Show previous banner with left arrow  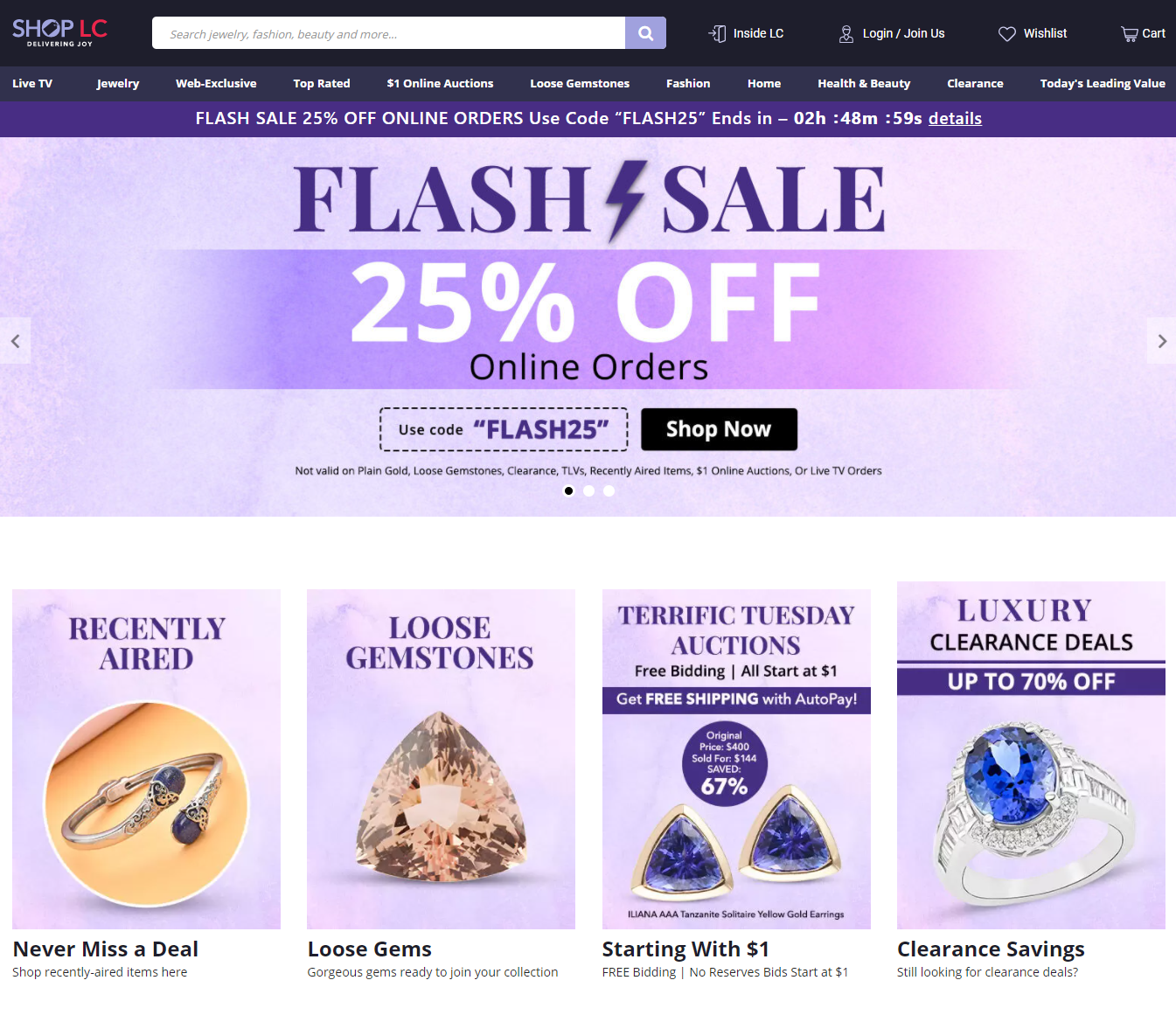click(15, 341)
